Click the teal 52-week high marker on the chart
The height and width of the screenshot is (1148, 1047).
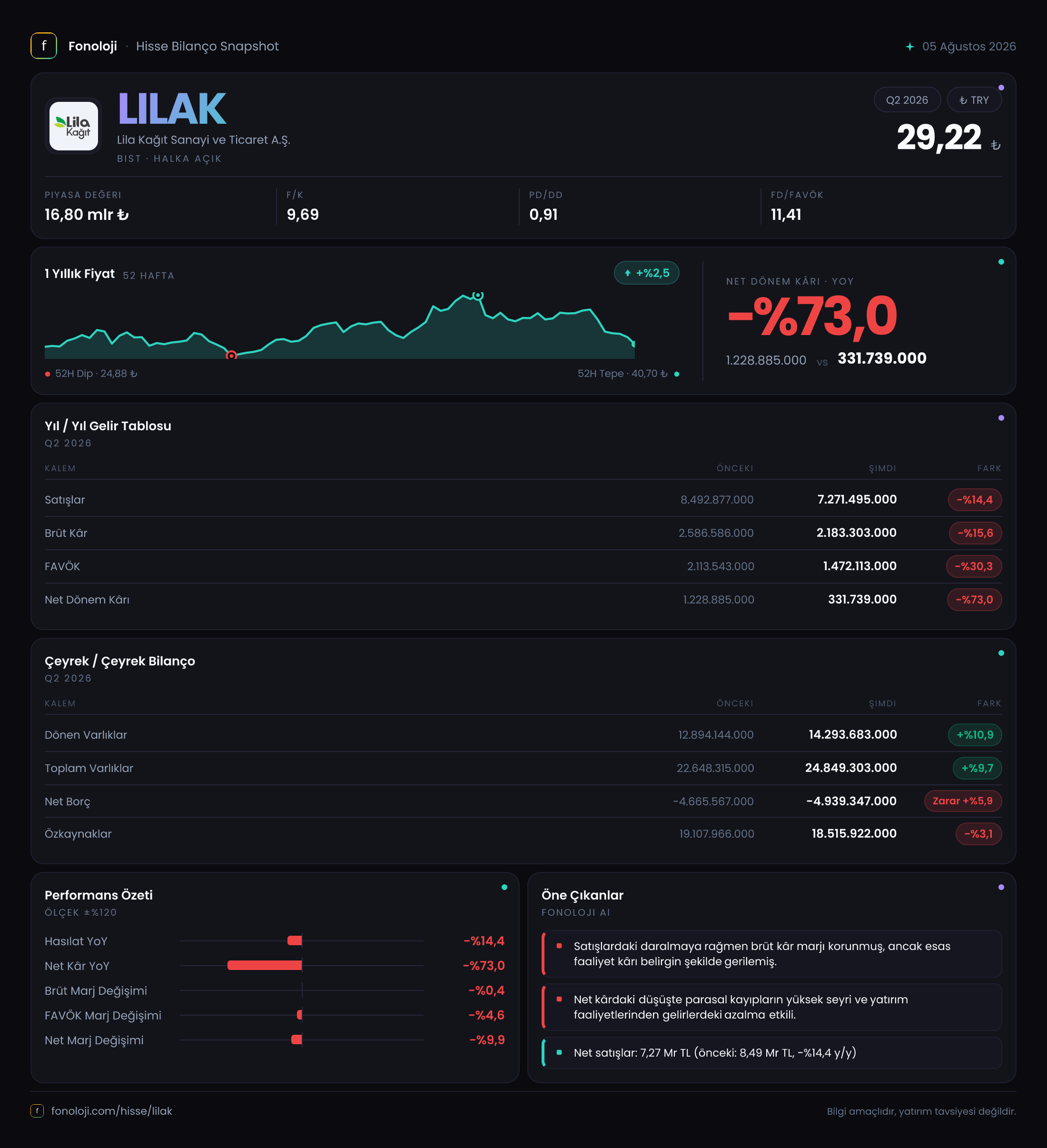(x=478, y=295)
